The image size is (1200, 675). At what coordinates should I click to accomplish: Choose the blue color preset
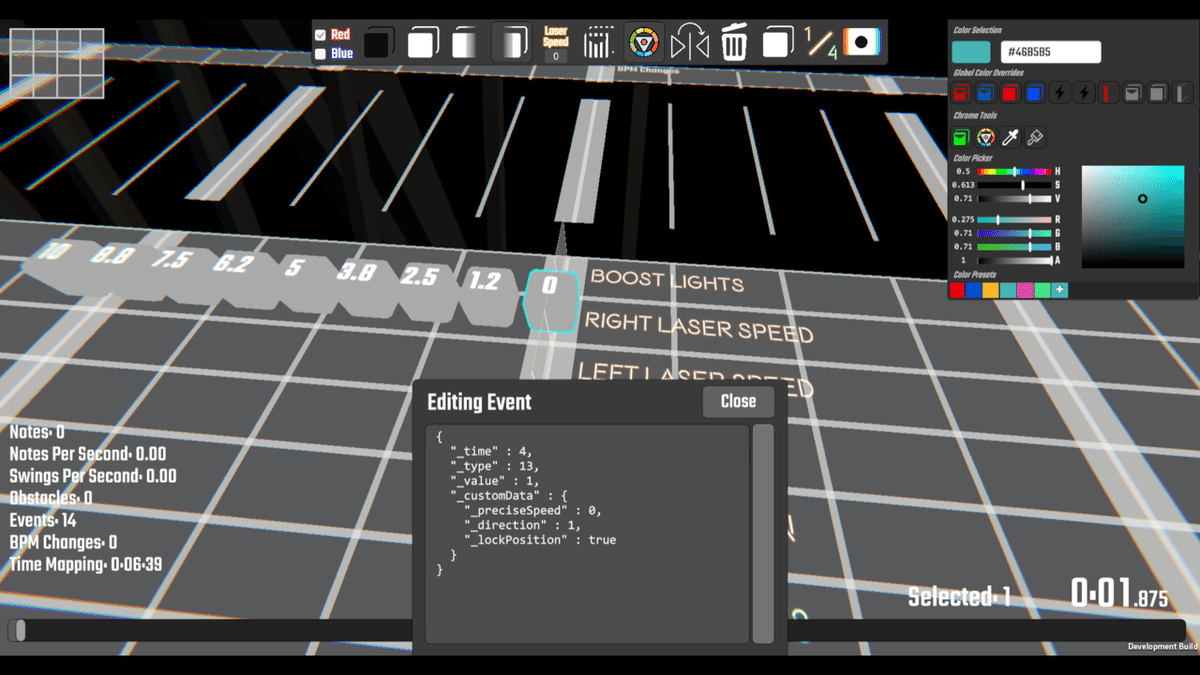[x=974, y=290]
